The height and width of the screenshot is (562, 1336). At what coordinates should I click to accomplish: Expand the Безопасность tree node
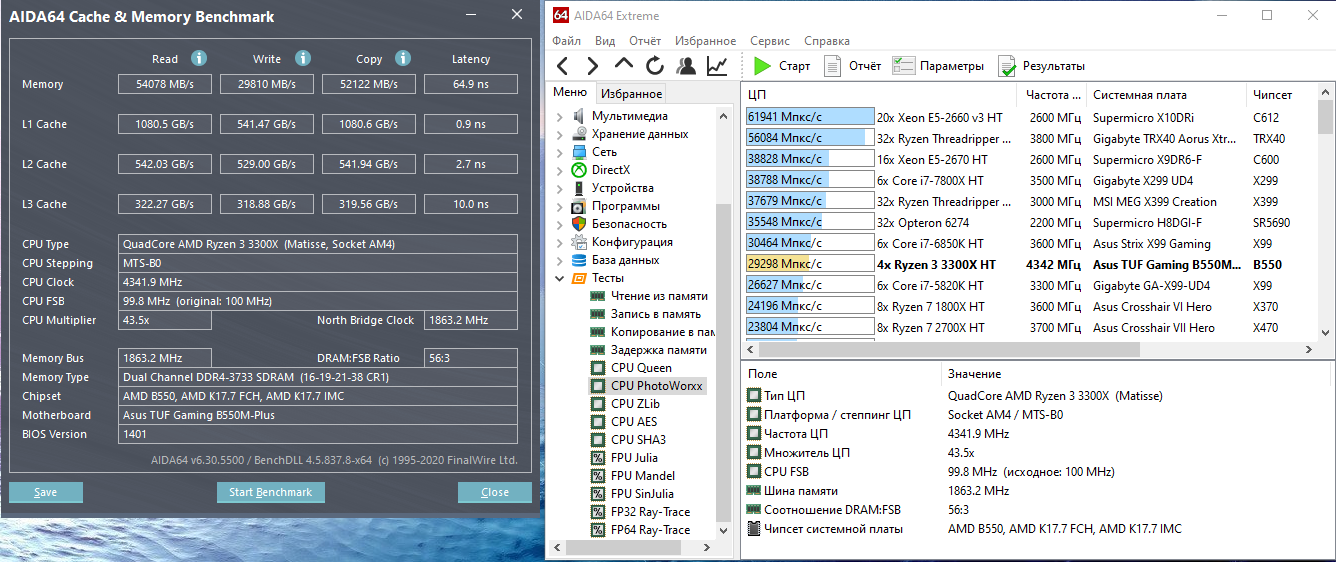point(560,224)
